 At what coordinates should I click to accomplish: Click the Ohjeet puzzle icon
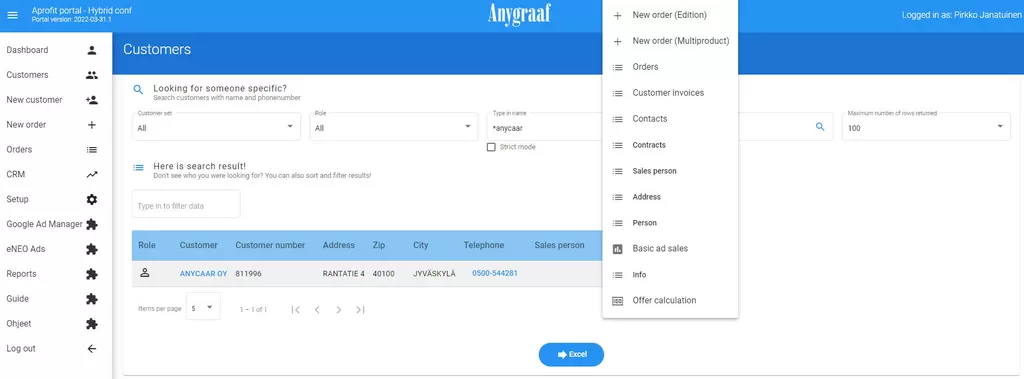click(x=92, y=323)
